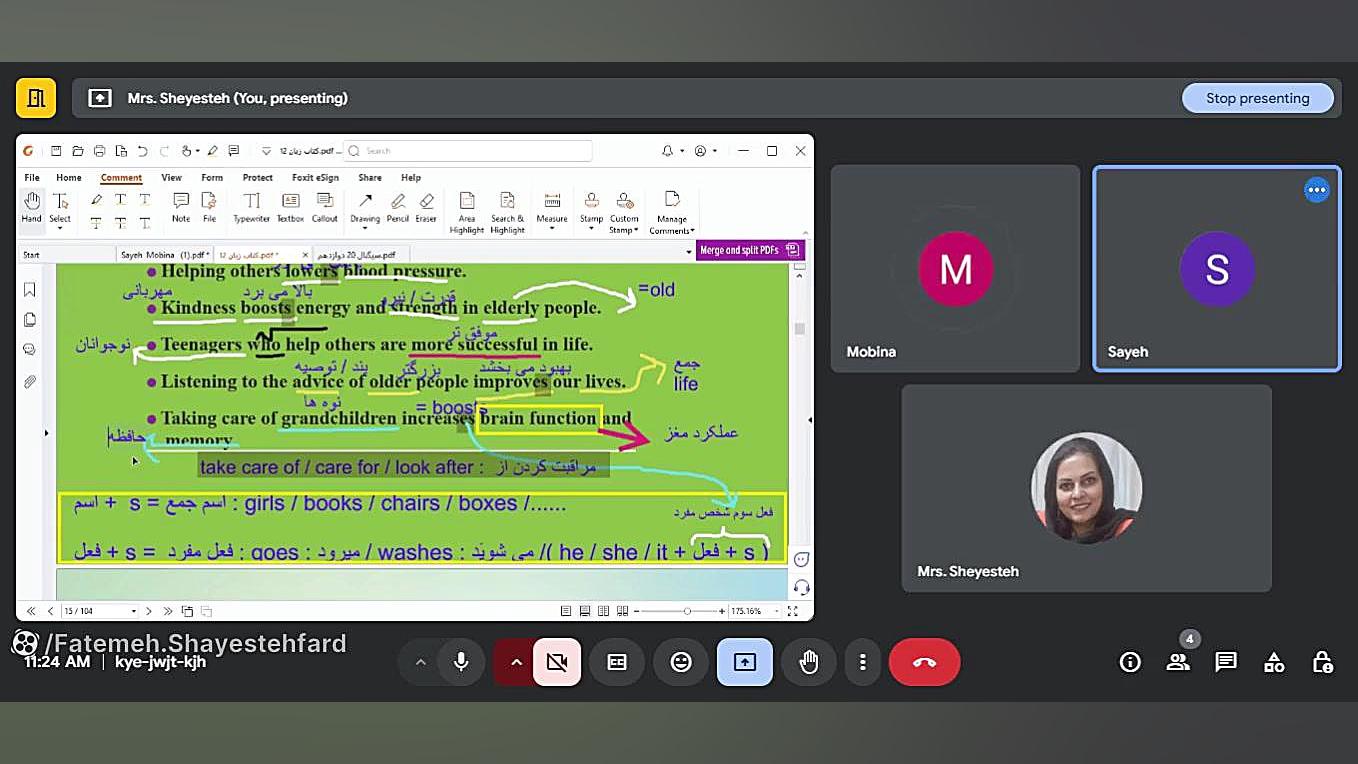The width and height of the screenshot is (1358, 764).
Task: Expand the Select tool dropdown
Action: tap(60, 229)
